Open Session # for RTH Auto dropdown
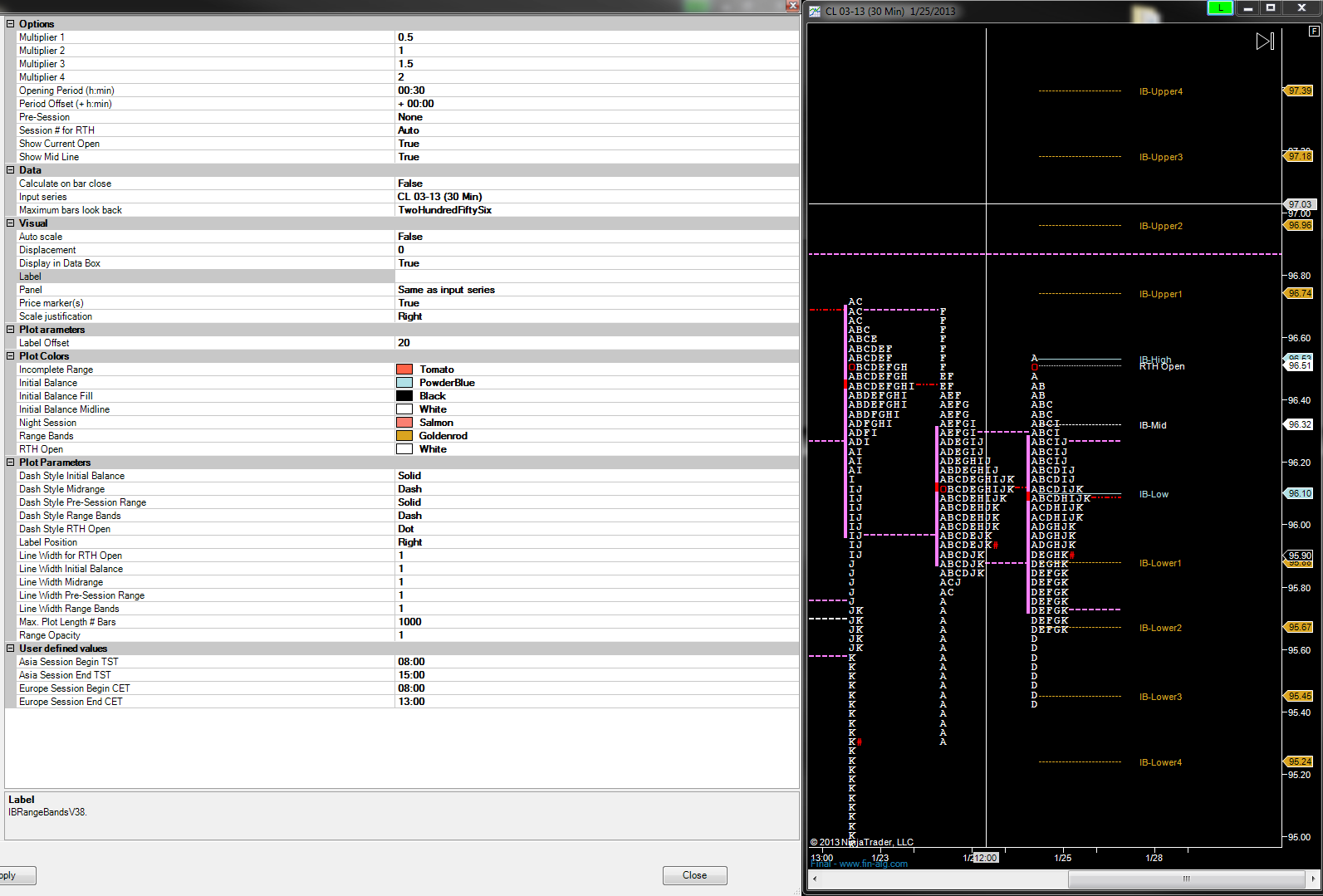1323x896 pixels. point(596,130)
